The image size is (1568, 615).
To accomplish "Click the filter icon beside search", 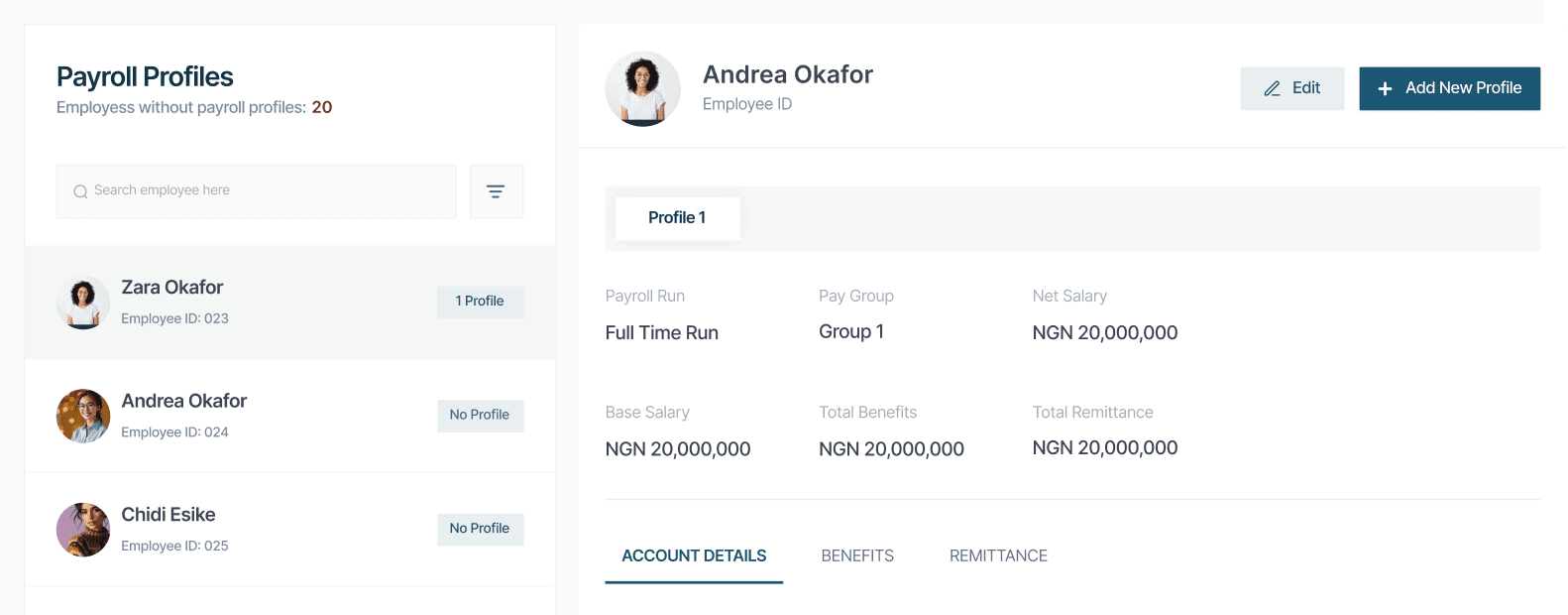I will (496, 191).
